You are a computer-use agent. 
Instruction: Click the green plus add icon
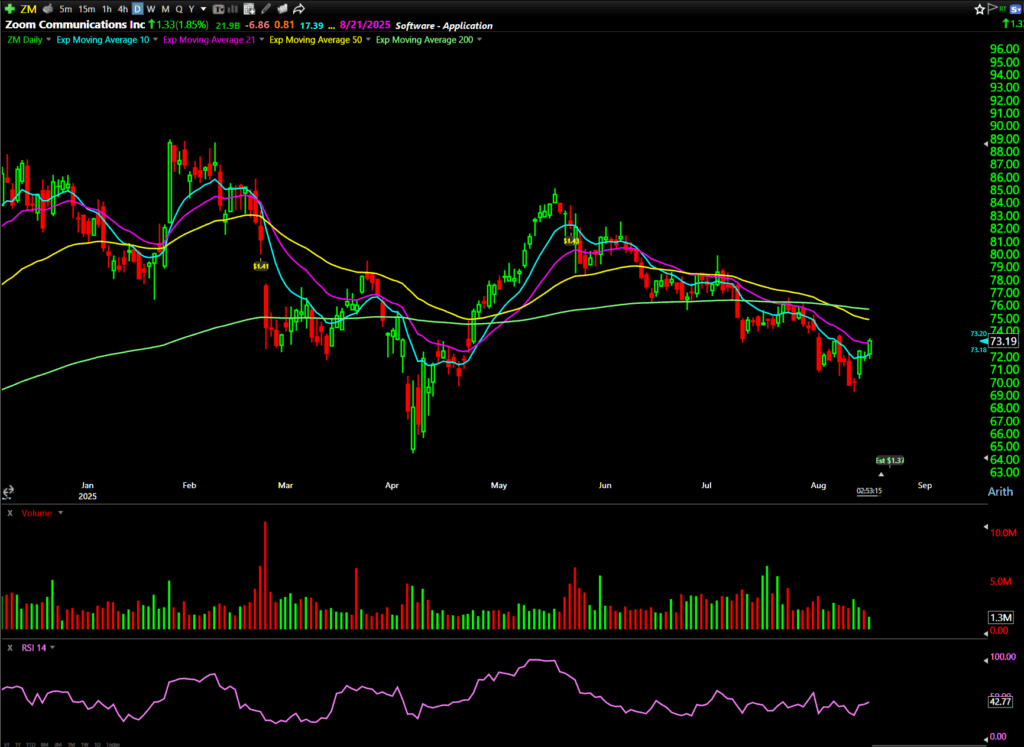[9, 9]
